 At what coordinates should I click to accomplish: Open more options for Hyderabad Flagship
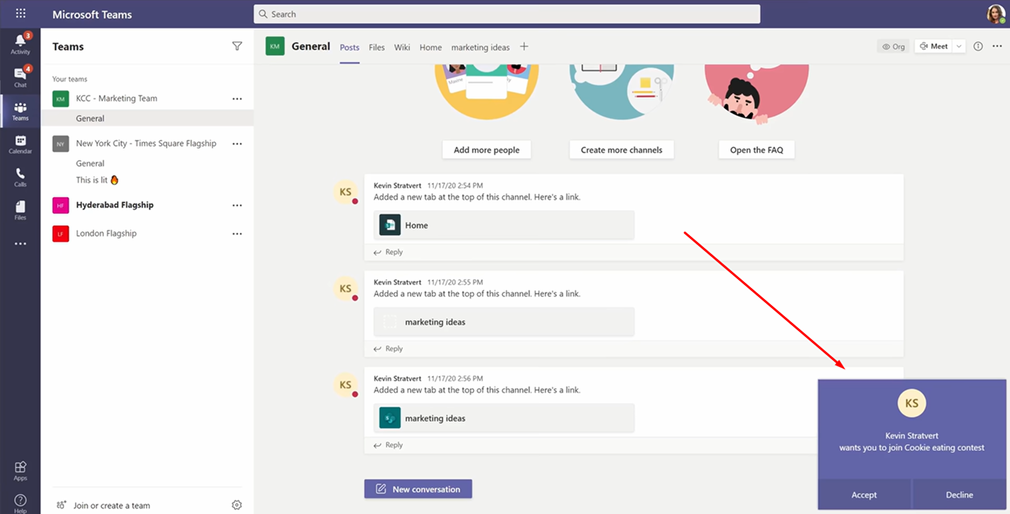point(237,205)
